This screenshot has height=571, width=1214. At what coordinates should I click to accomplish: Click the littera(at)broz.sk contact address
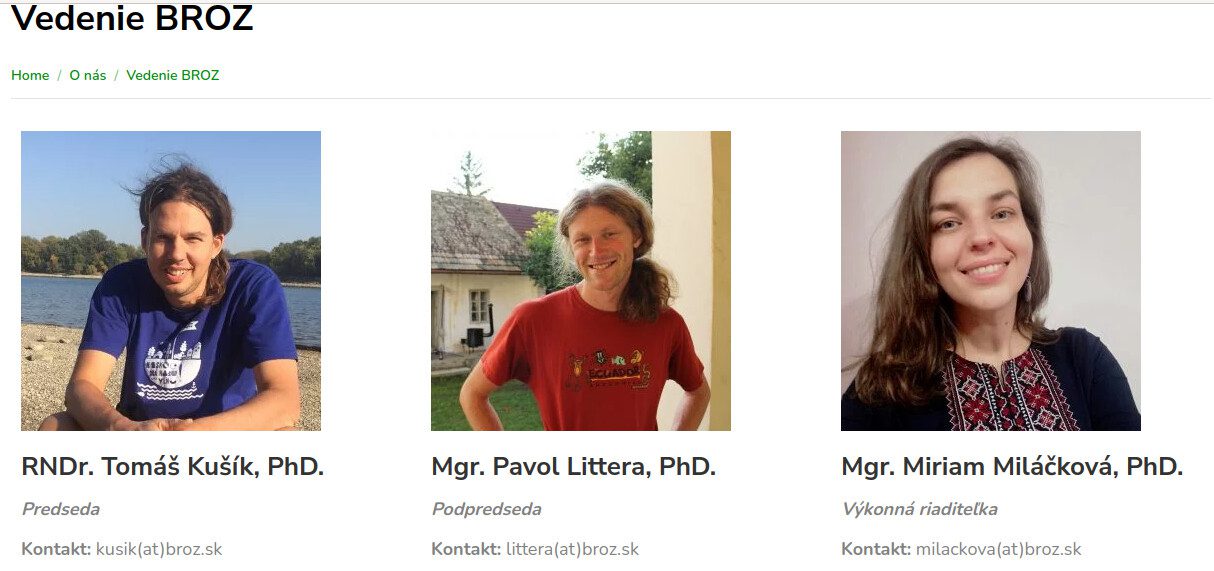pyautogui.click(x=572, y=549)
